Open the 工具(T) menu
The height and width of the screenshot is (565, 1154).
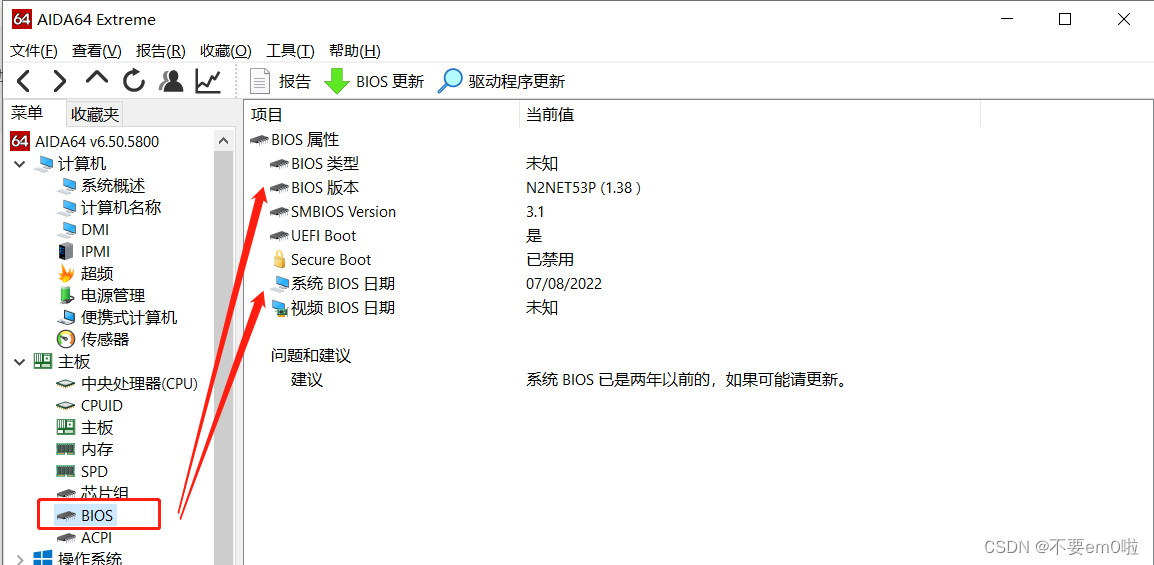click(290, 51)
